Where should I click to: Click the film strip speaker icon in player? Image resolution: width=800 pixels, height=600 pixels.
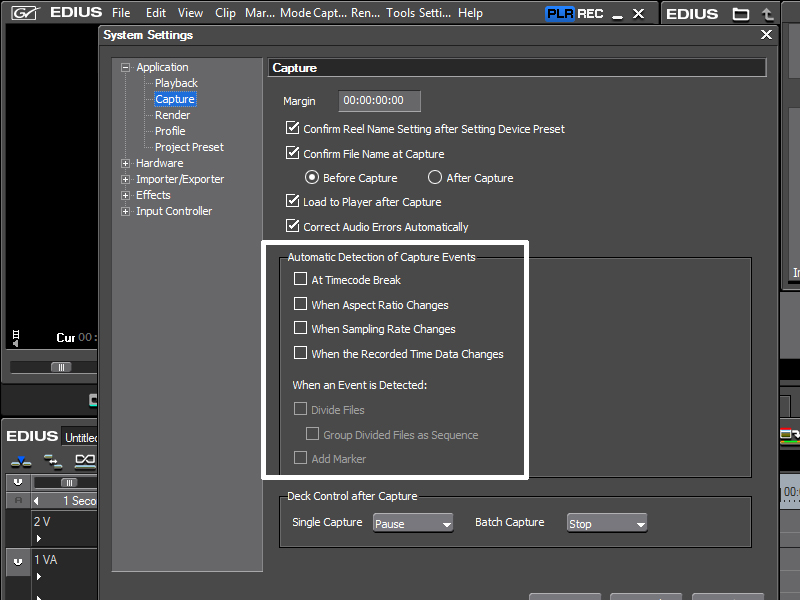click(16, 338)
